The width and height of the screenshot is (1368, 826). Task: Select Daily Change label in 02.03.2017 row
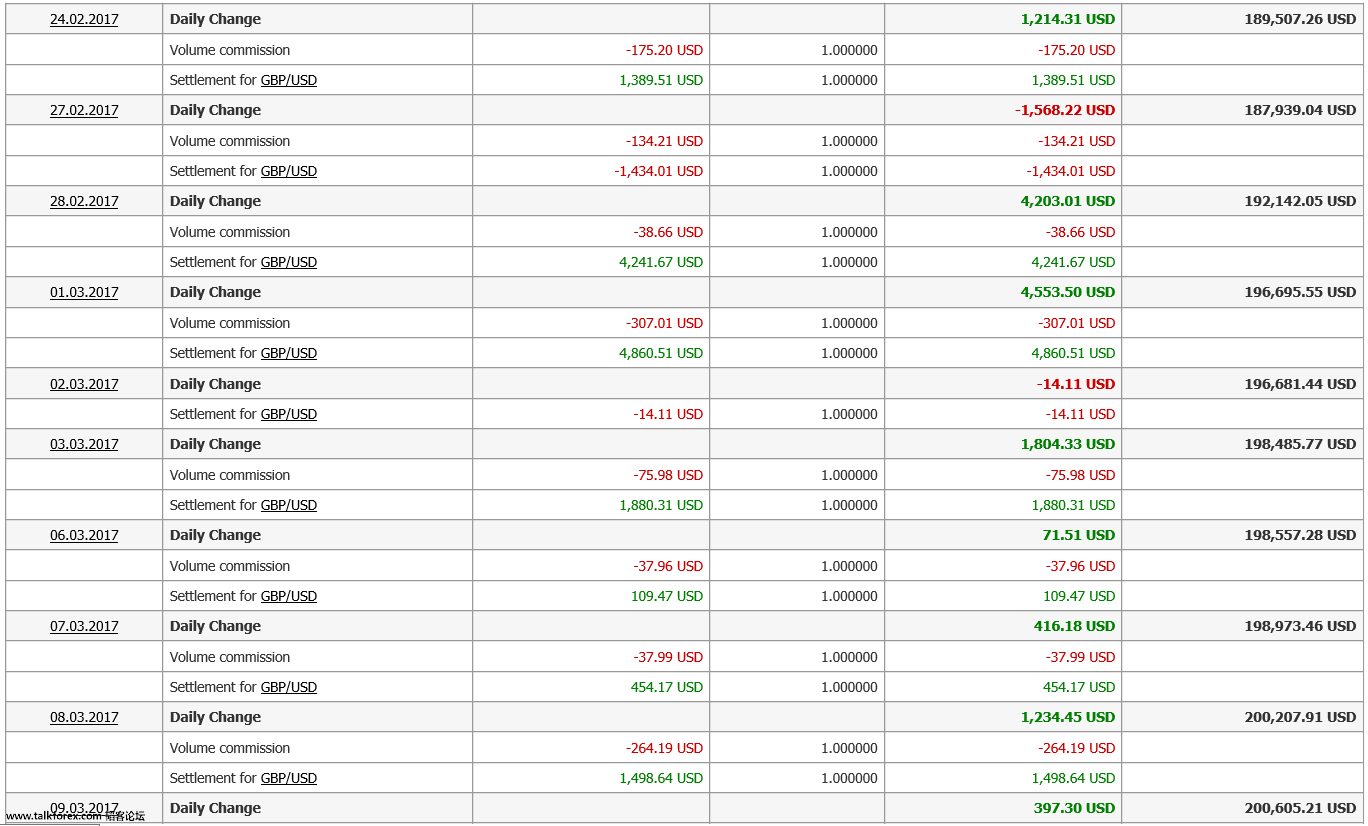point(215,384)
